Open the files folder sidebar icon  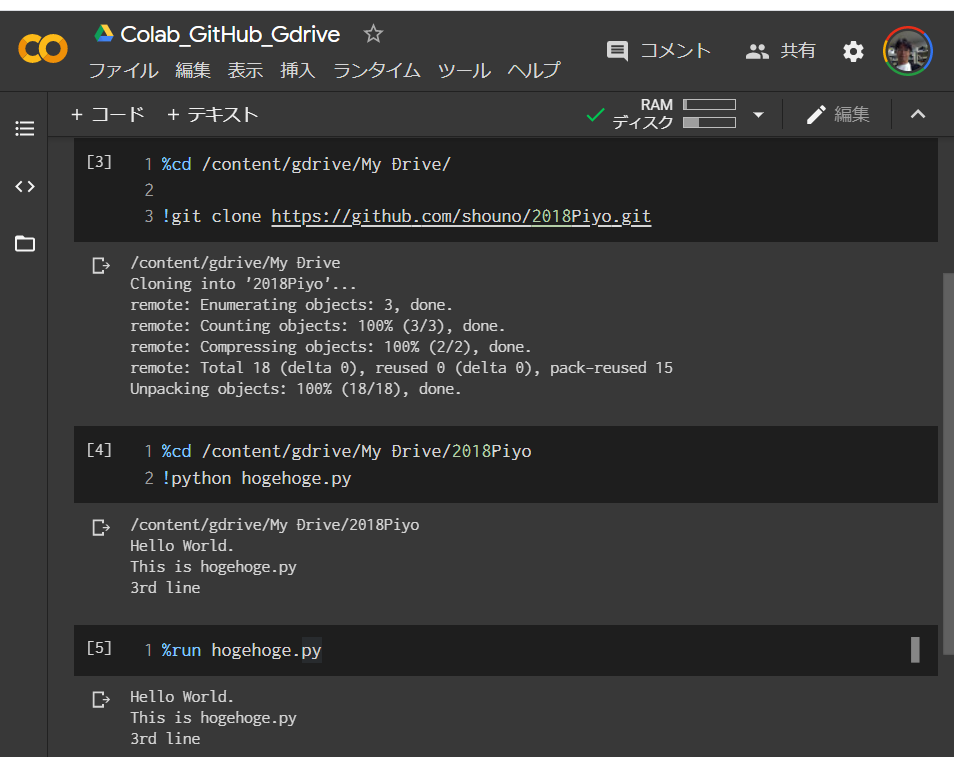click(24, 243)
